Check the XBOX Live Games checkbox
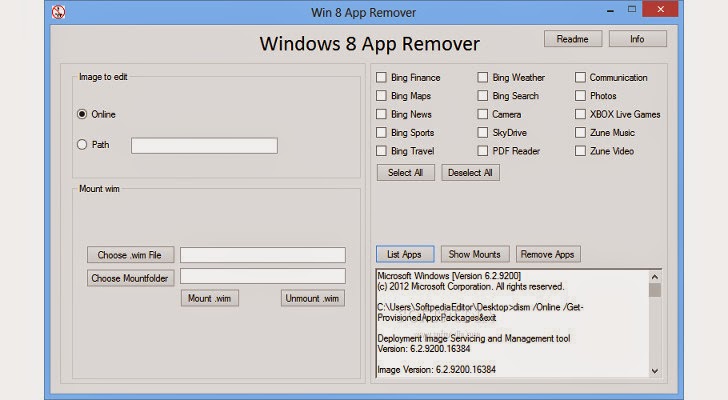This screenshot has width=728, height=400. click(580, 114)
